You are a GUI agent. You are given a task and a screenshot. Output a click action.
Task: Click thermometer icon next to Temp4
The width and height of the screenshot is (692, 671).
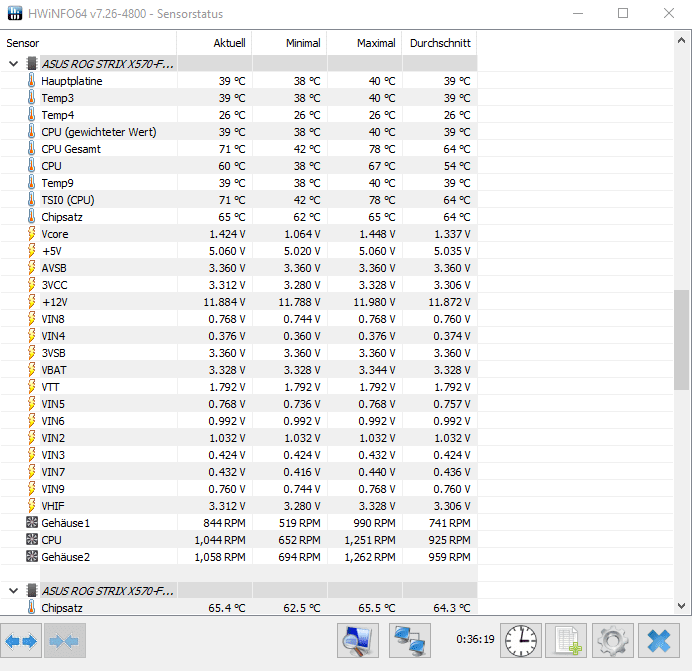click(31, 115)
